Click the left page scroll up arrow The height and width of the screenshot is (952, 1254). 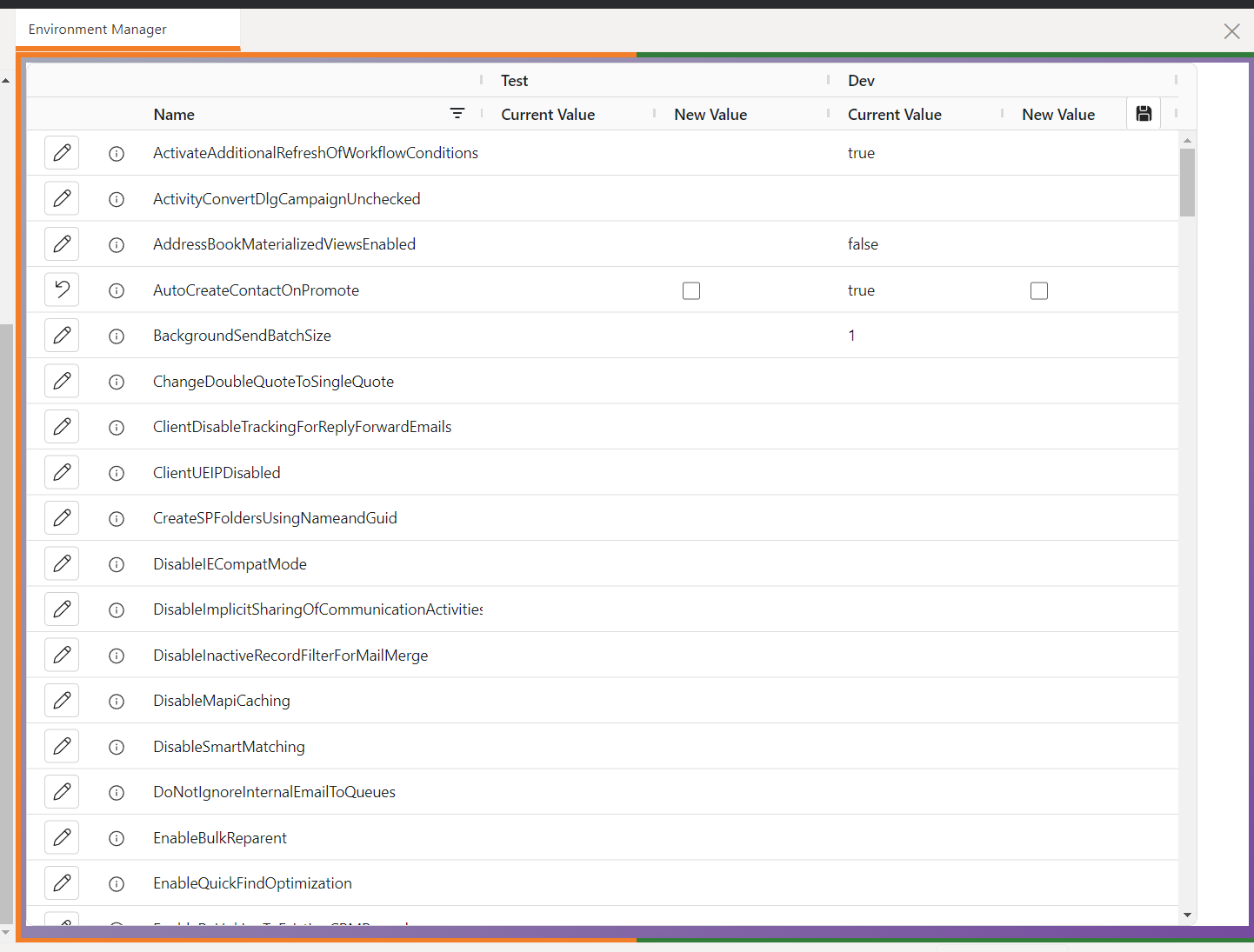pyautogui.click(x=6, y=79)
